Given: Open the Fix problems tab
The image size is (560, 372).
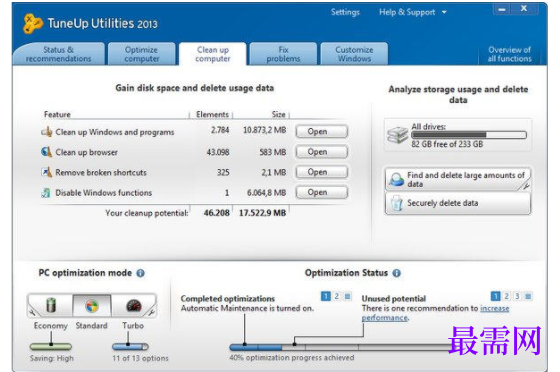Looking at the screenshot, I should tap(283, 54).
